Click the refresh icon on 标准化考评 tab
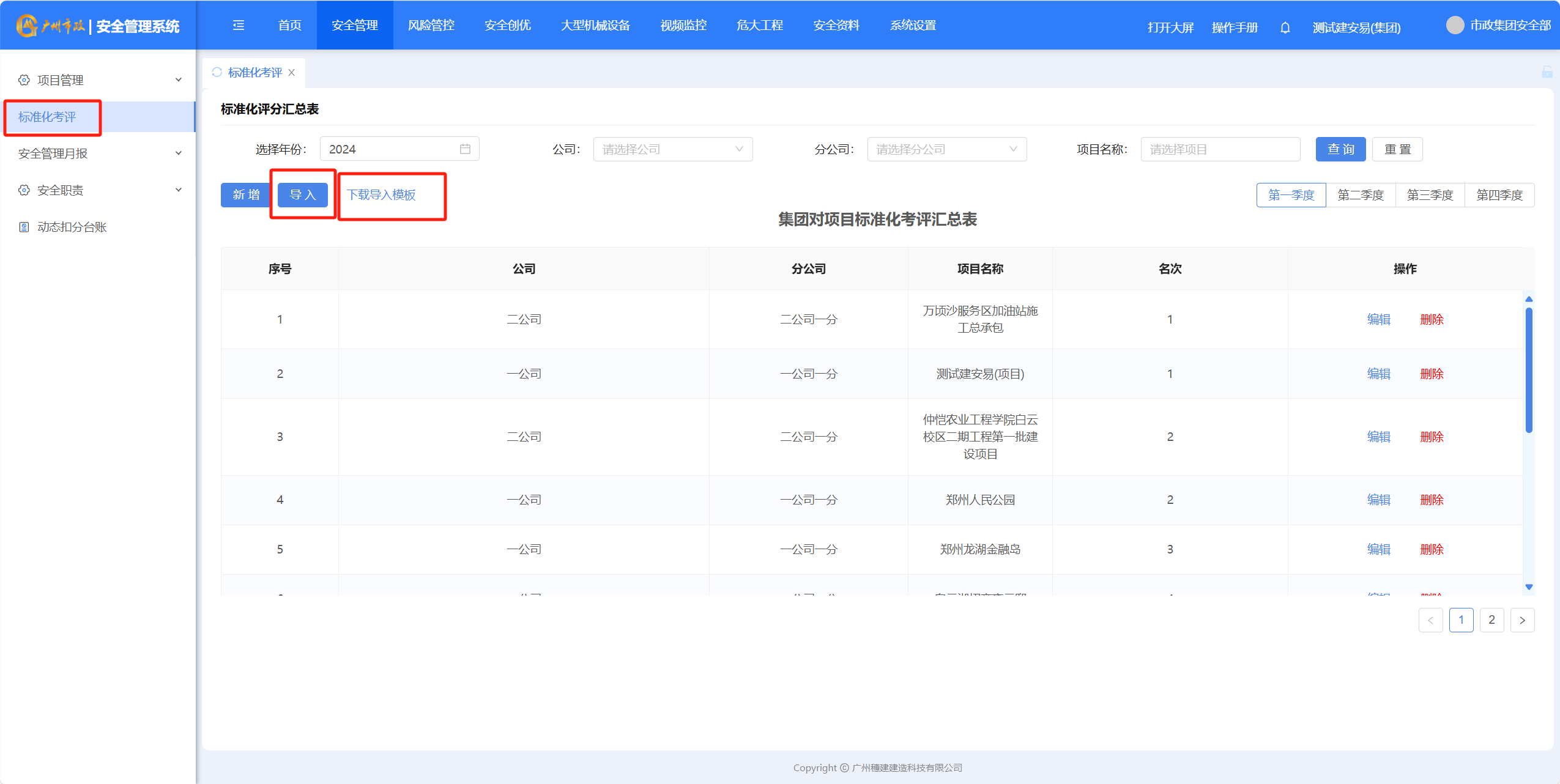1560x784 pixels. (x=217, y=72)
